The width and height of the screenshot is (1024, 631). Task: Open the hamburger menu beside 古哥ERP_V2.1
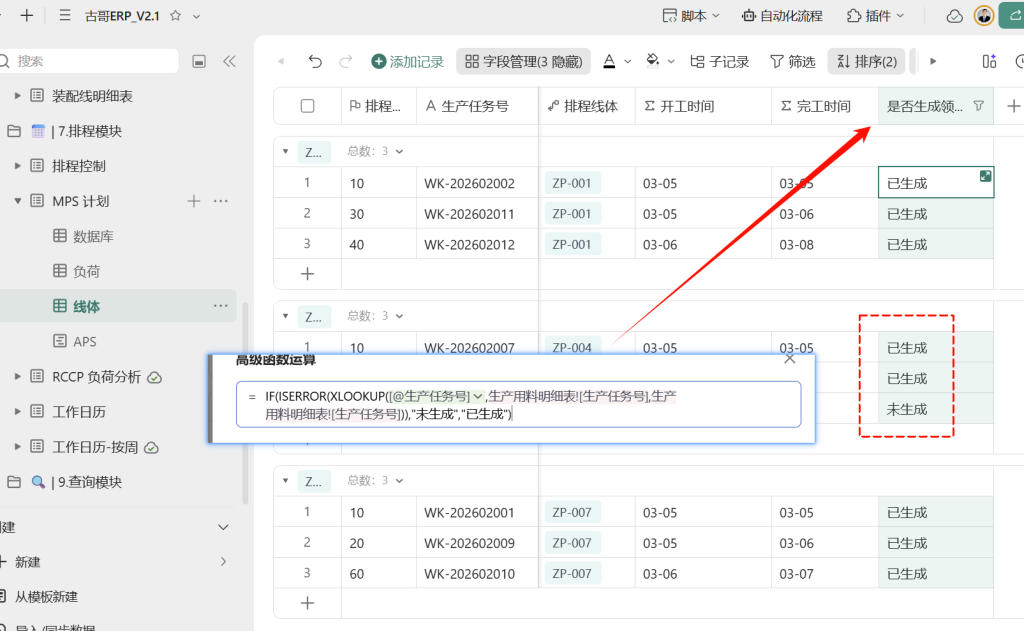[x=65, y=16]
